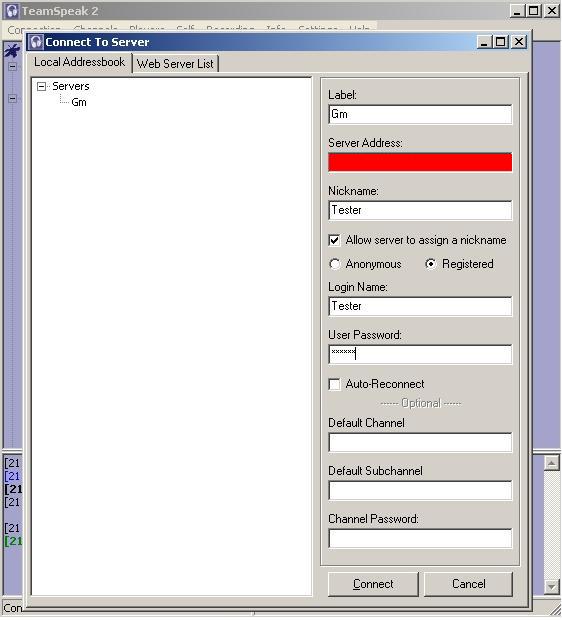Maximize the Connect To Server dialog
Image resolution: width=562 pixels, height=620 pixels.
coord(501,42)
